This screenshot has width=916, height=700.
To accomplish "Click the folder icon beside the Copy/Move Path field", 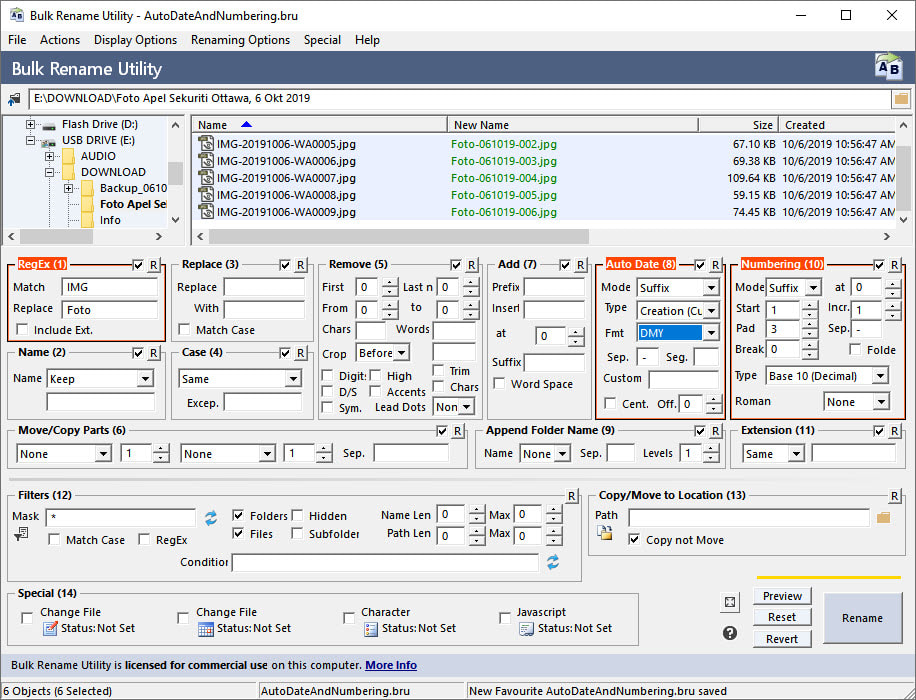I will tap(883, 517).
